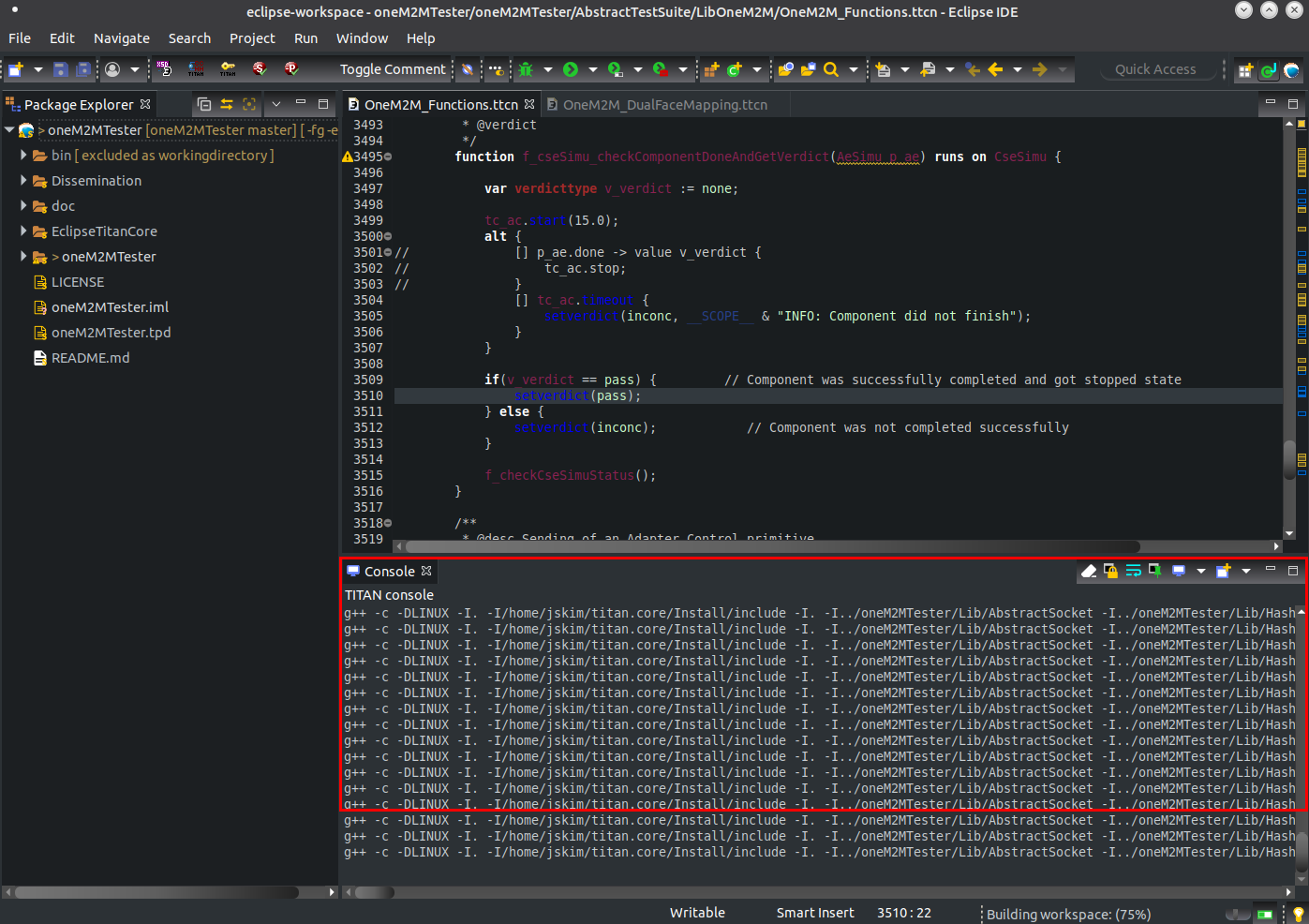Click the Next Annotation toolbar icon

883,69
